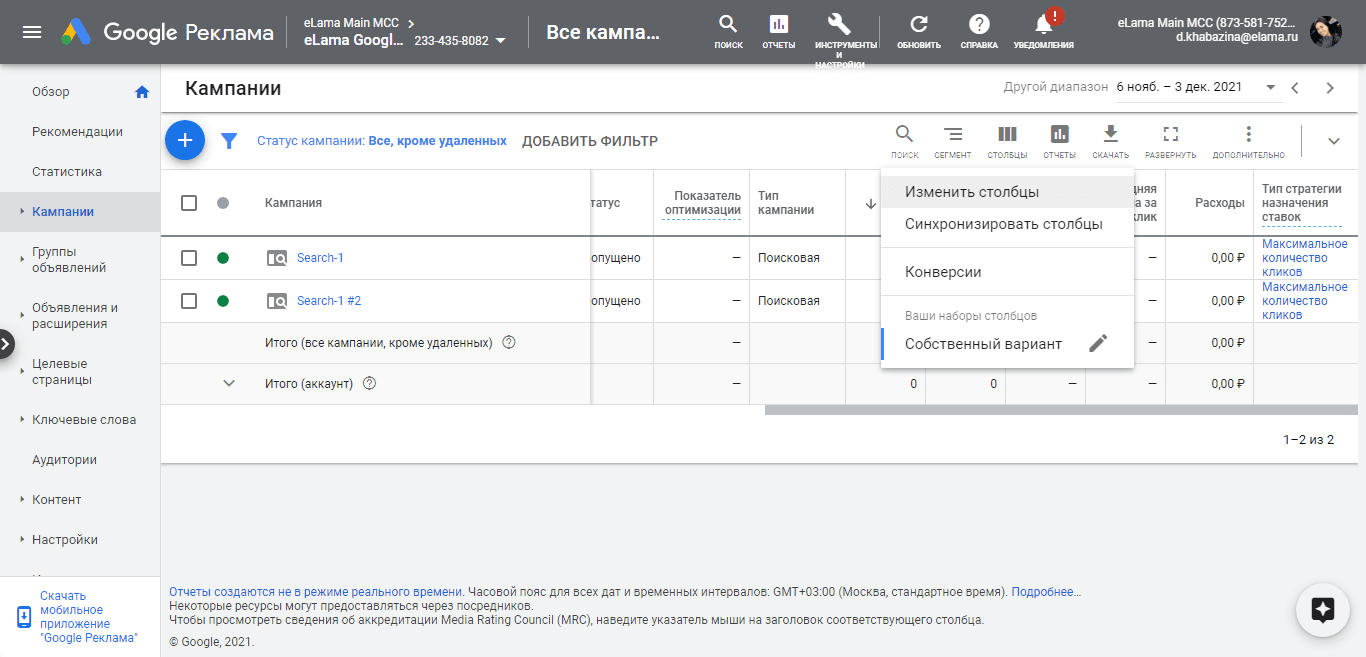Click the home icon beside Обзор
Image resolution: width=1366 pixels, height=657 pixels.
point(142,92)
